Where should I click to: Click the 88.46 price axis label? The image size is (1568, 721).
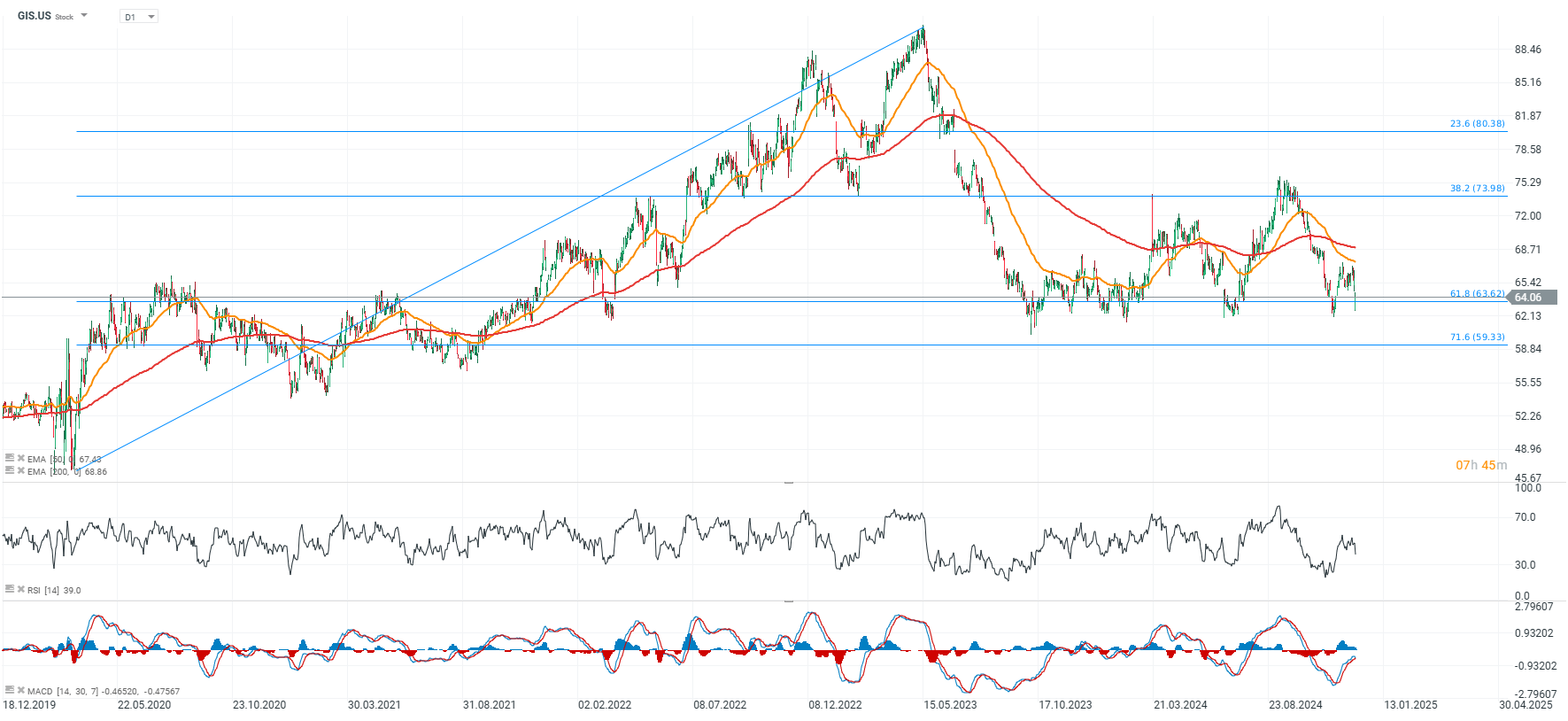(1528, 50)
